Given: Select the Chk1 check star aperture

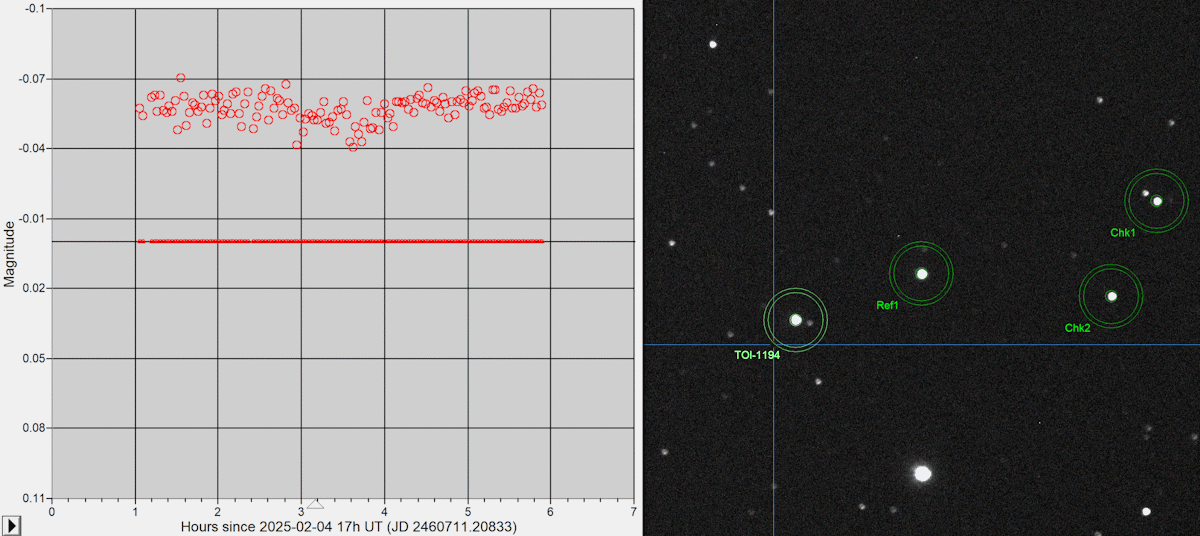Looking at the screenshot, I should pyautogui.click(x=1157, y=201).
